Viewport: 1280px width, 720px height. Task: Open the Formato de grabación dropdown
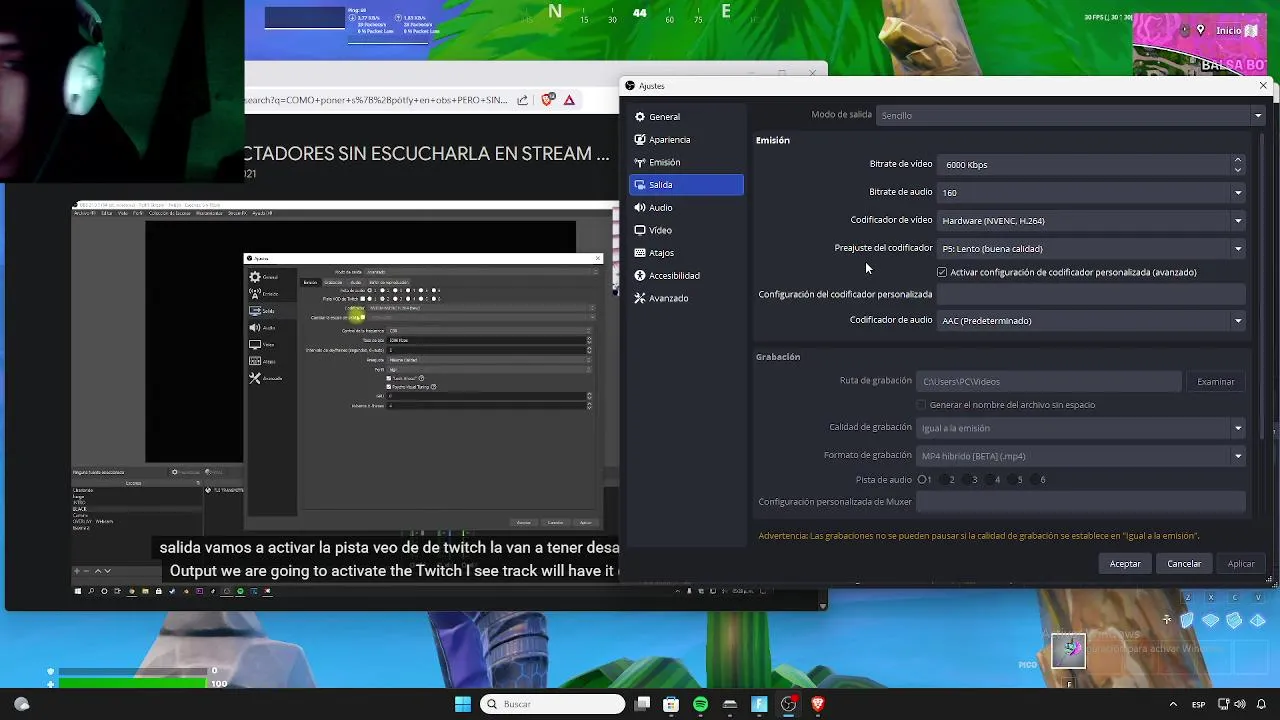1081,456
